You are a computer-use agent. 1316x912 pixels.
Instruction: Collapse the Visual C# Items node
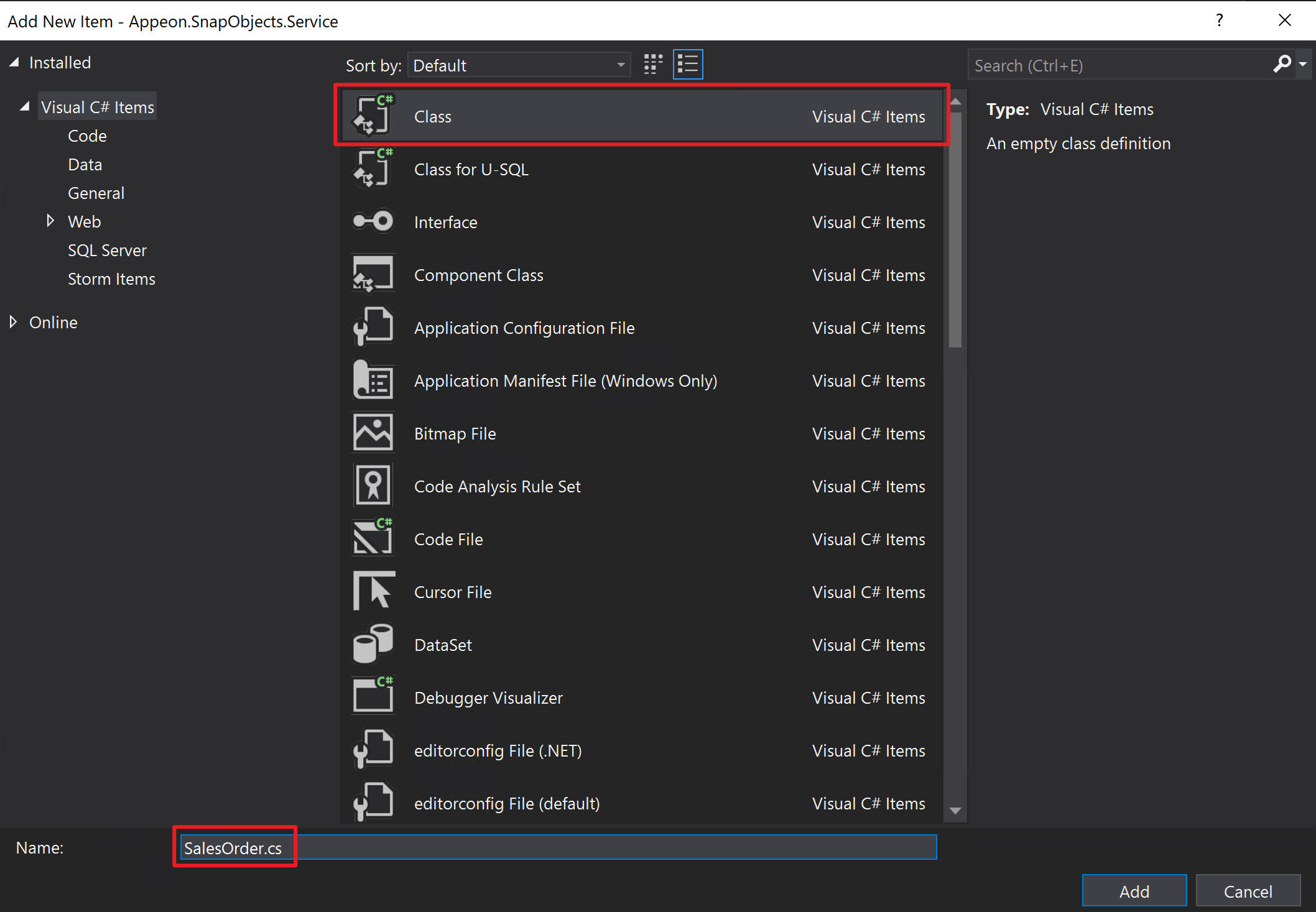pos(25,107)
